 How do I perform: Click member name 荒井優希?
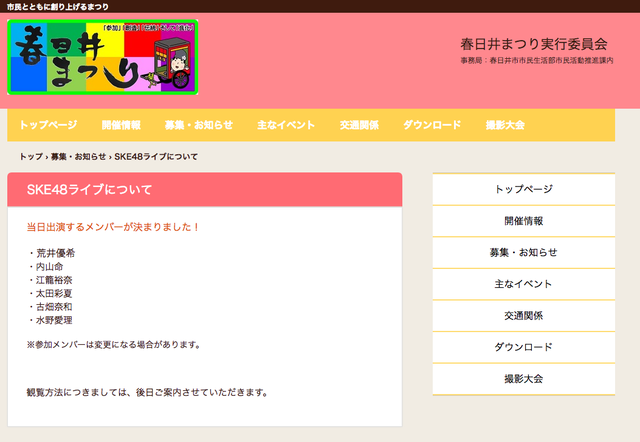56,253
